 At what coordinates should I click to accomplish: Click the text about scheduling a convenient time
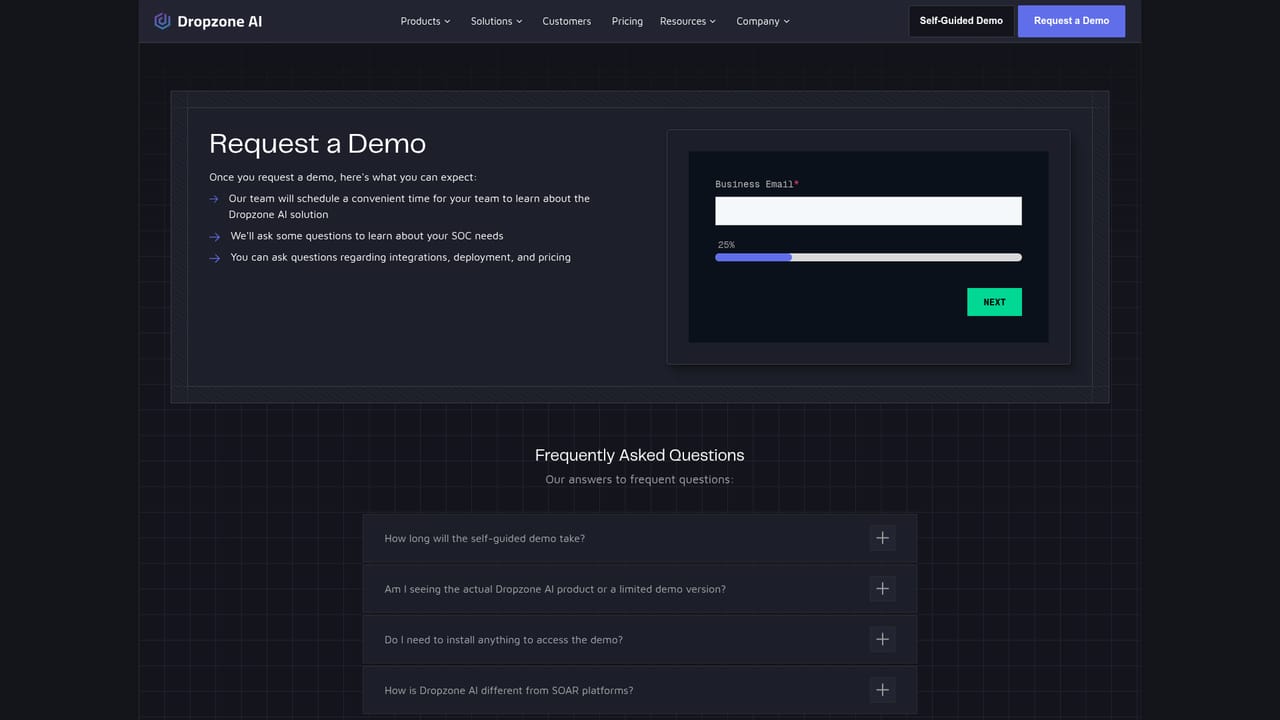409,206
